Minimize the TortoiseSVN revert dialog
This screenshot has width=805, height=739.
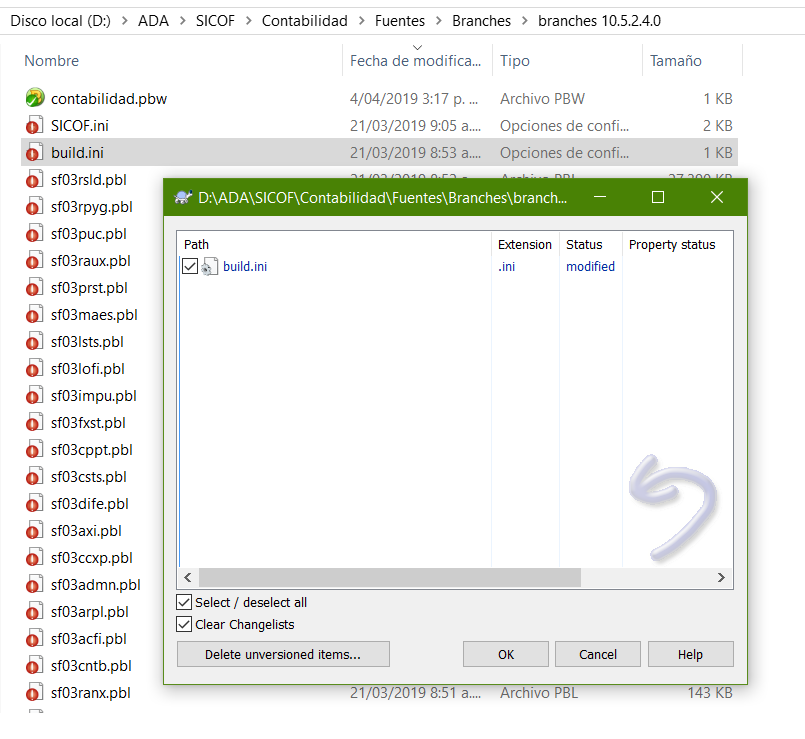click(600, 197)
